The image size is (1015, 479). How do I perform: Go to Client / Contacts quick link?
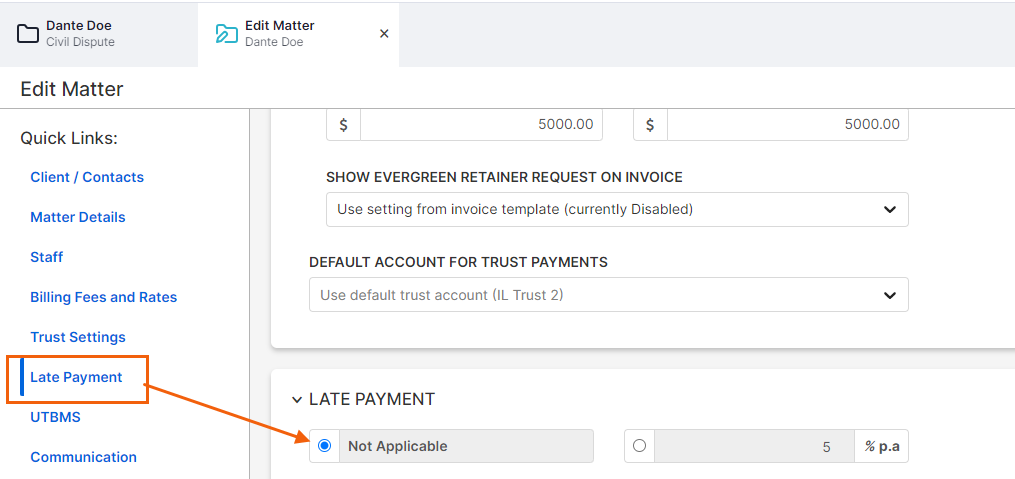point(87,177)
